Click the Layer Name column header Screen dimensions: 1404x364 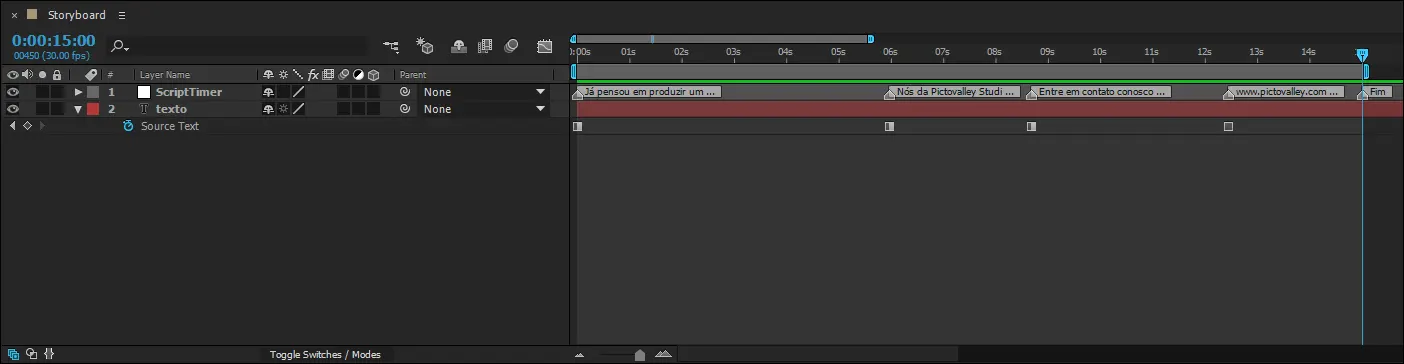165,75
